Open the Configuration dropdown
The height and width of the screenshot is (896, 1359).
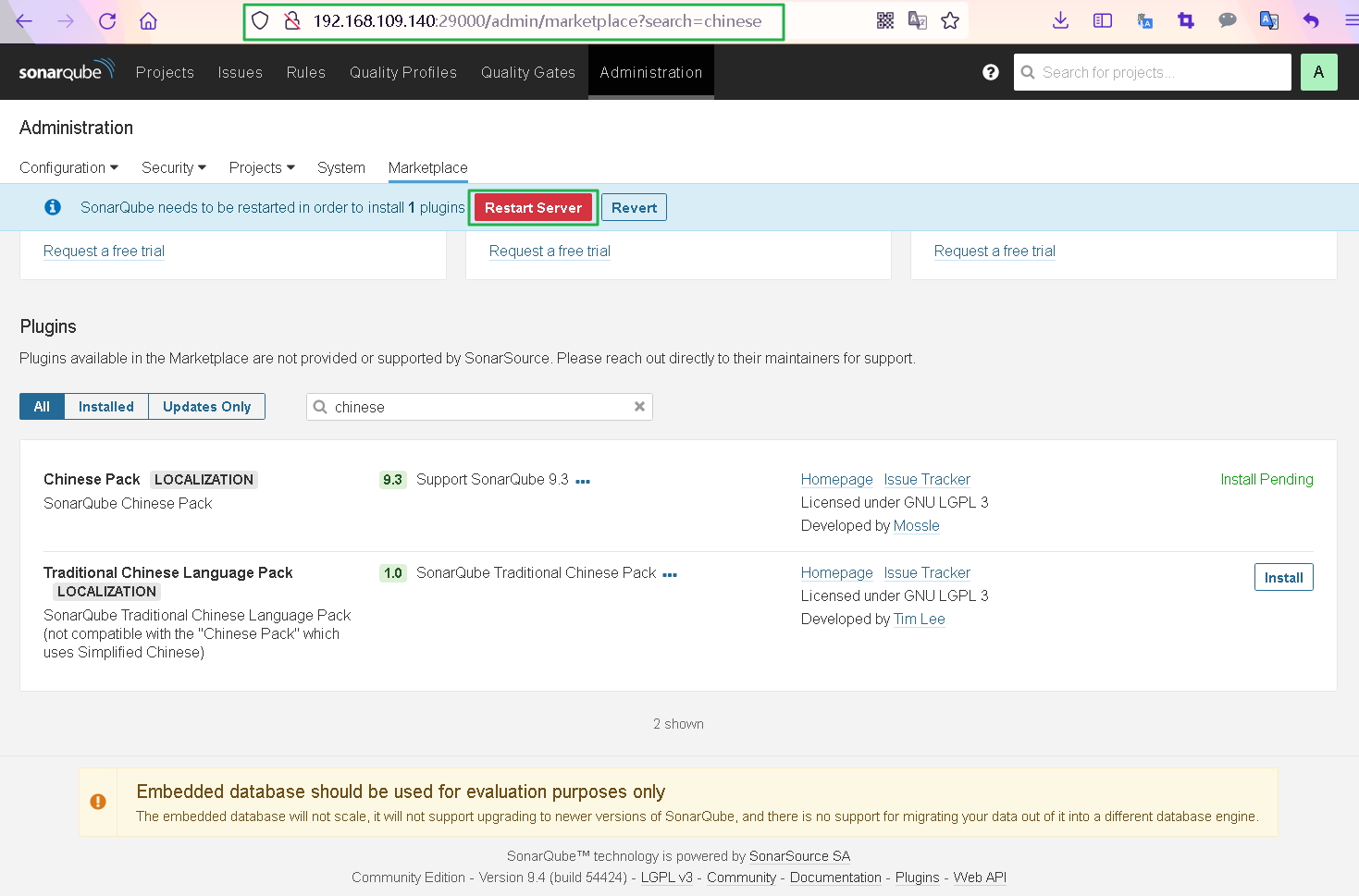(68, 167)
